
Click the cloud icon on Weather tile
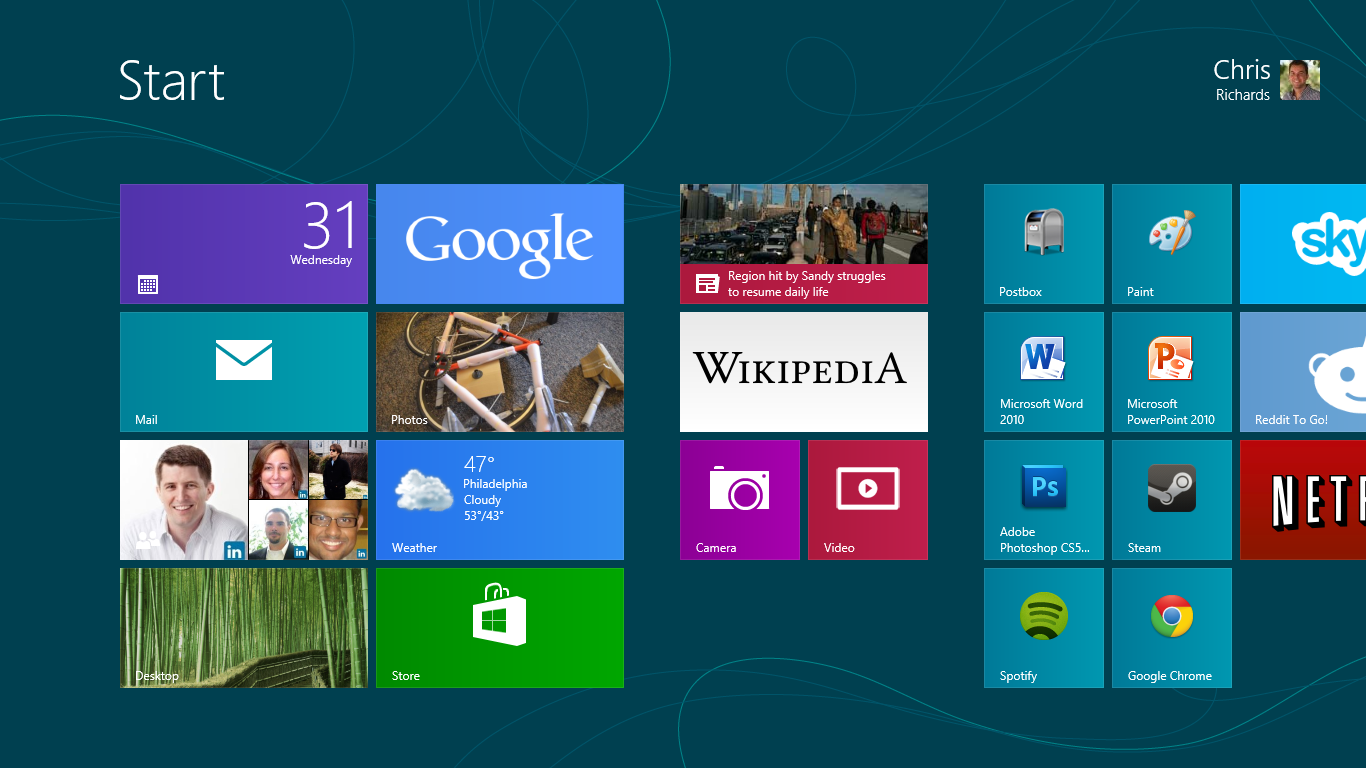coord(424,490)
